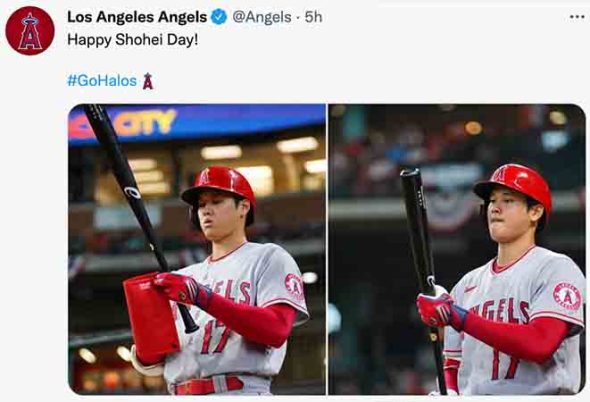Click the blue verified badge
Viewport: 590px width, 402px height.
tap(219, 17)
